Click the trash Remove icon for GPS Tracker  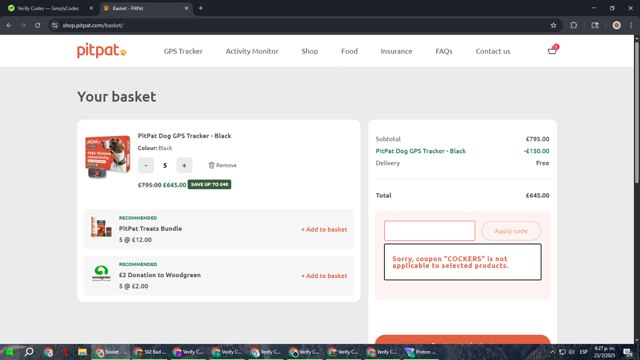(x=211, y=165)
